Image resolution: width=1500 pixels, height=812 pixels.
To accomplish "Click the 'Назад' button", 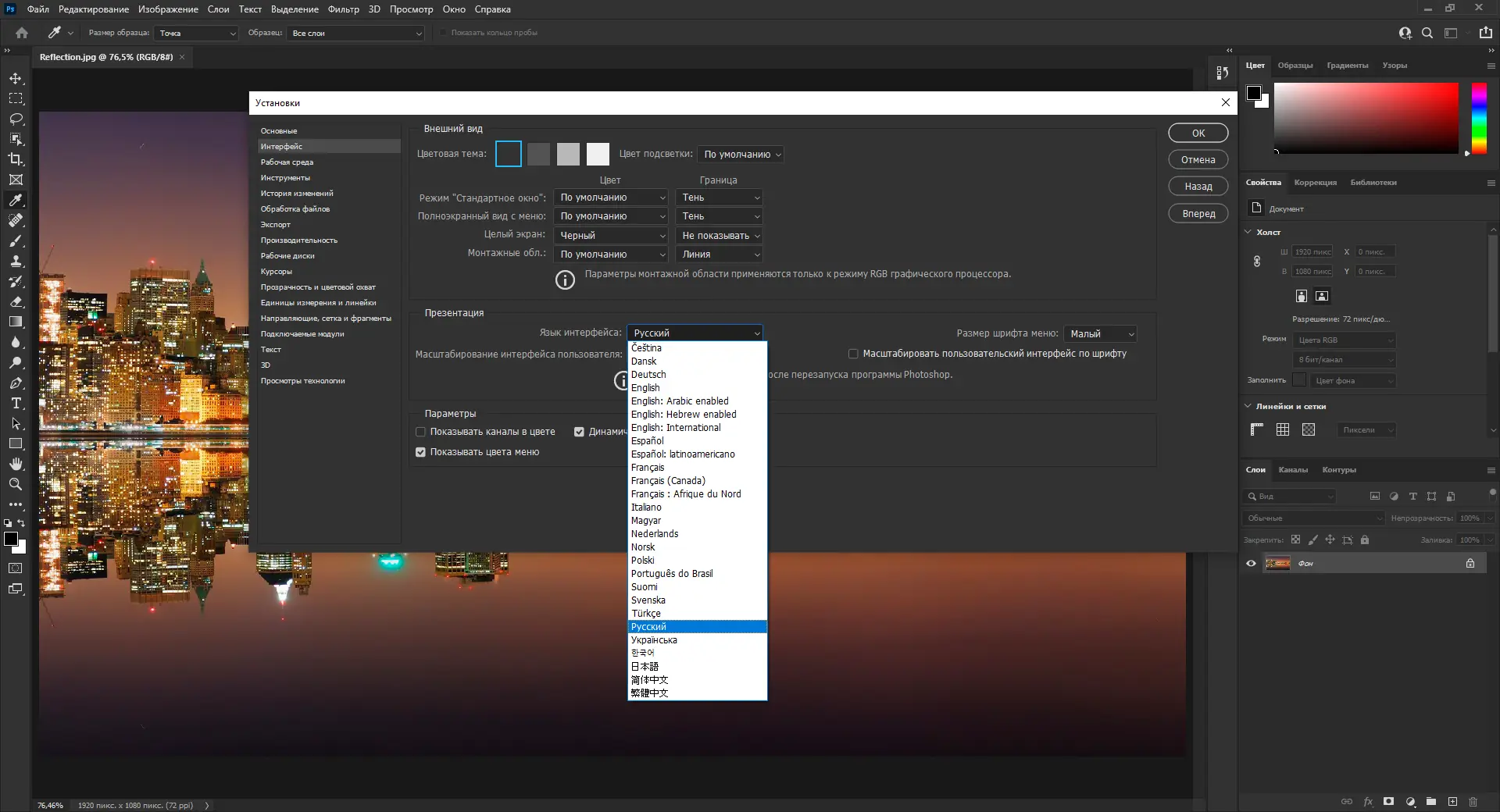I will tap(1198, 187).
